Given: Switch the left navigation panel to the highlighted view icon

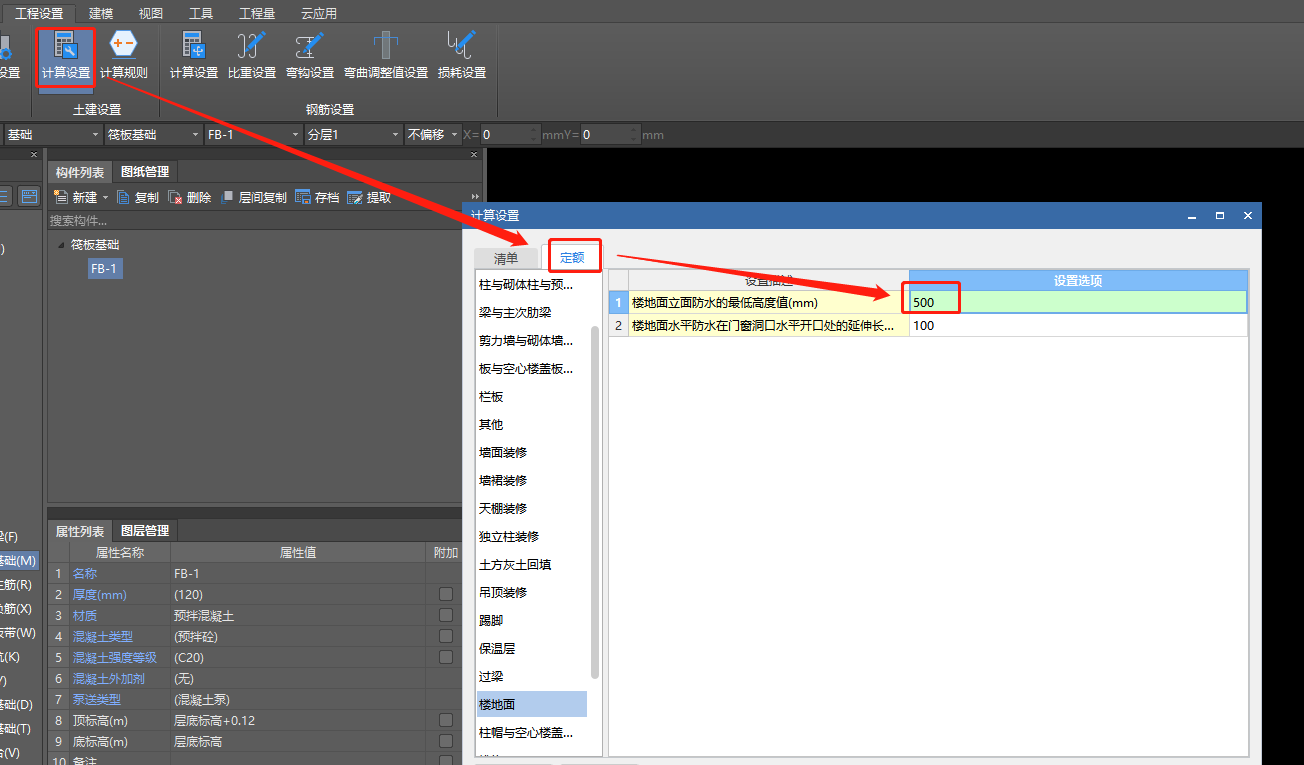Looking at the screenshot, I should pos(29,197).
